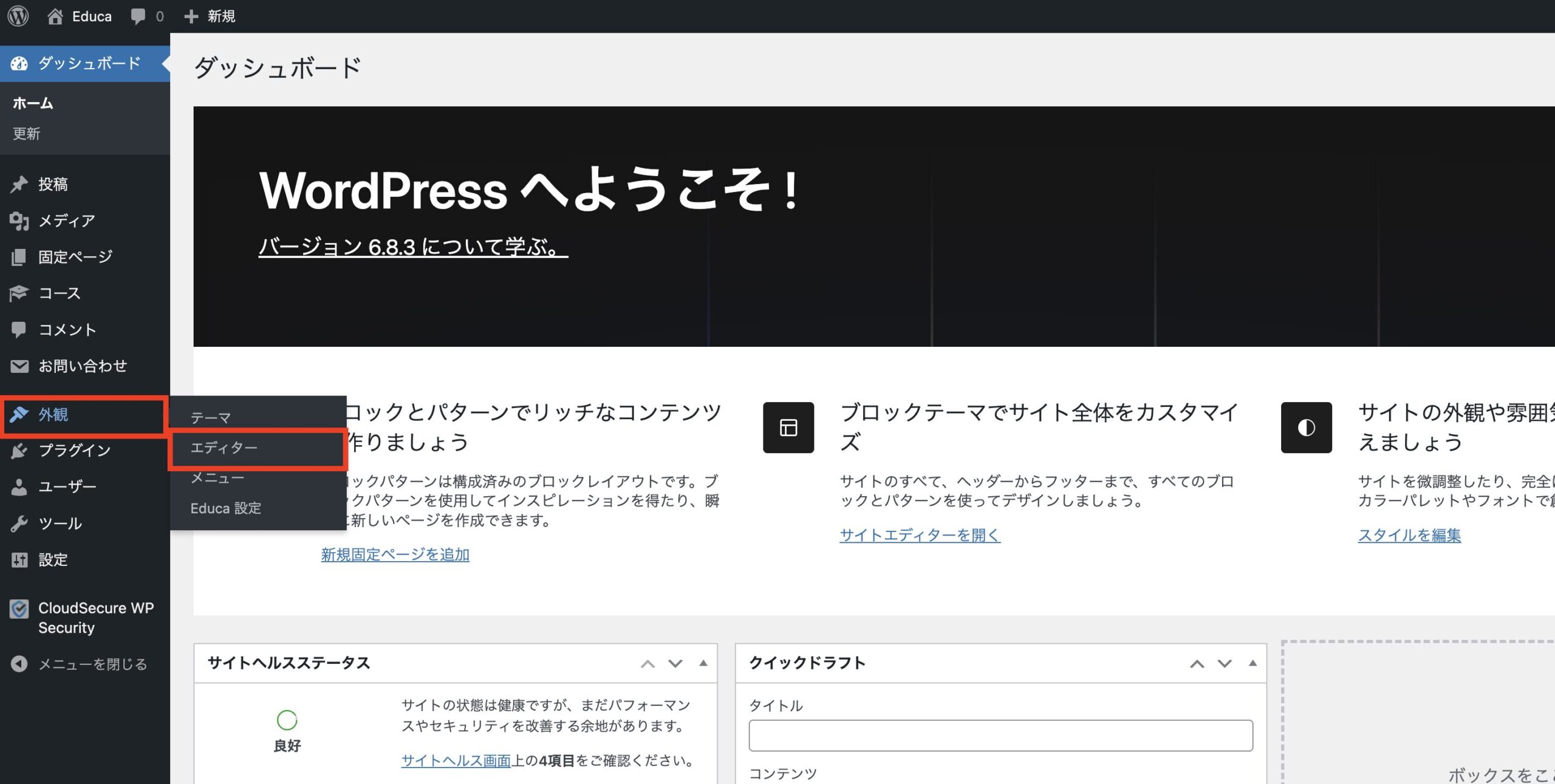The width and height of the screenshot is (1555, 784).
Task: Move the サイトヘルスステータス box down
Action: [675, 663]
